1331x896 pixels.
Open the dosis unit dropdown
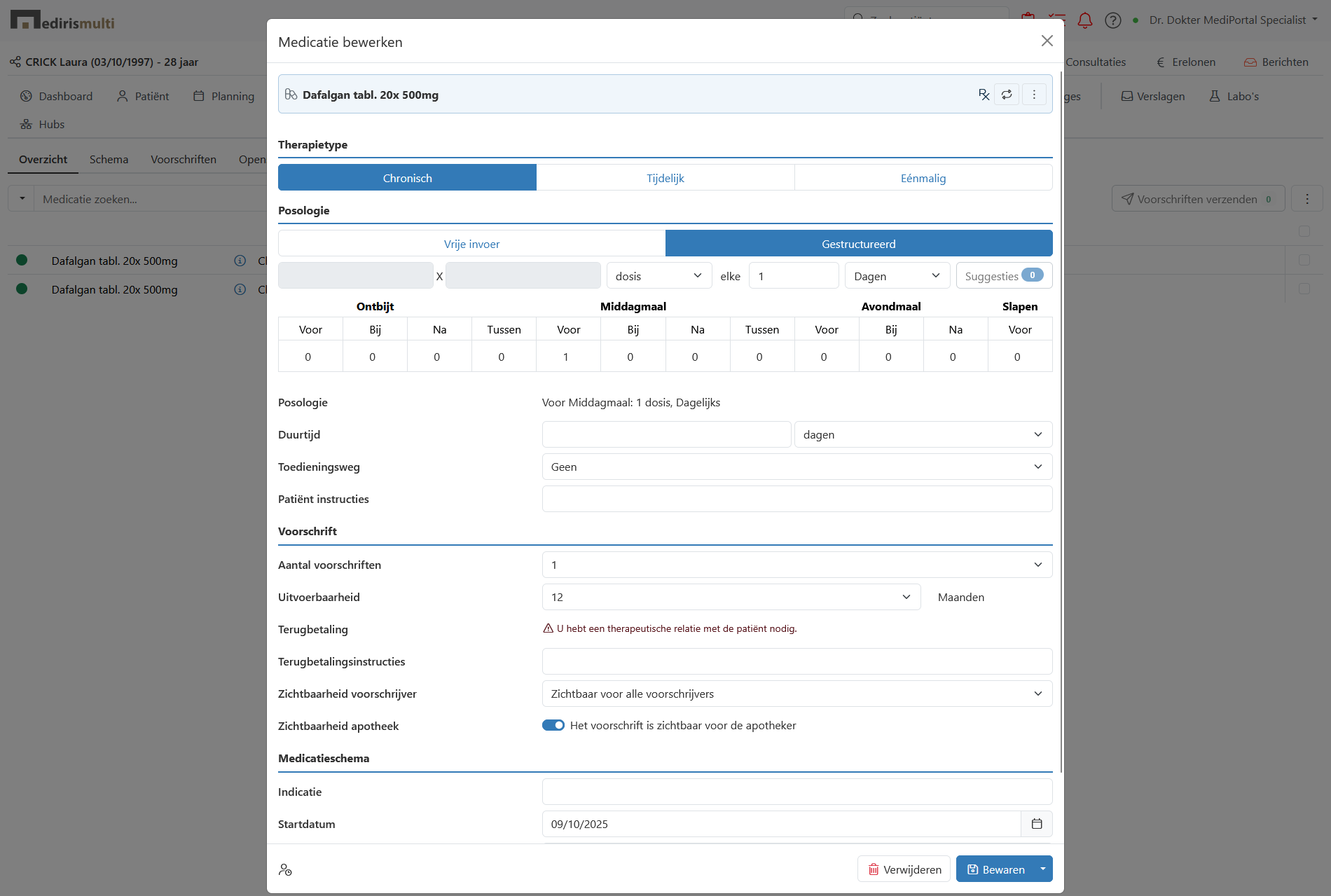658,276
